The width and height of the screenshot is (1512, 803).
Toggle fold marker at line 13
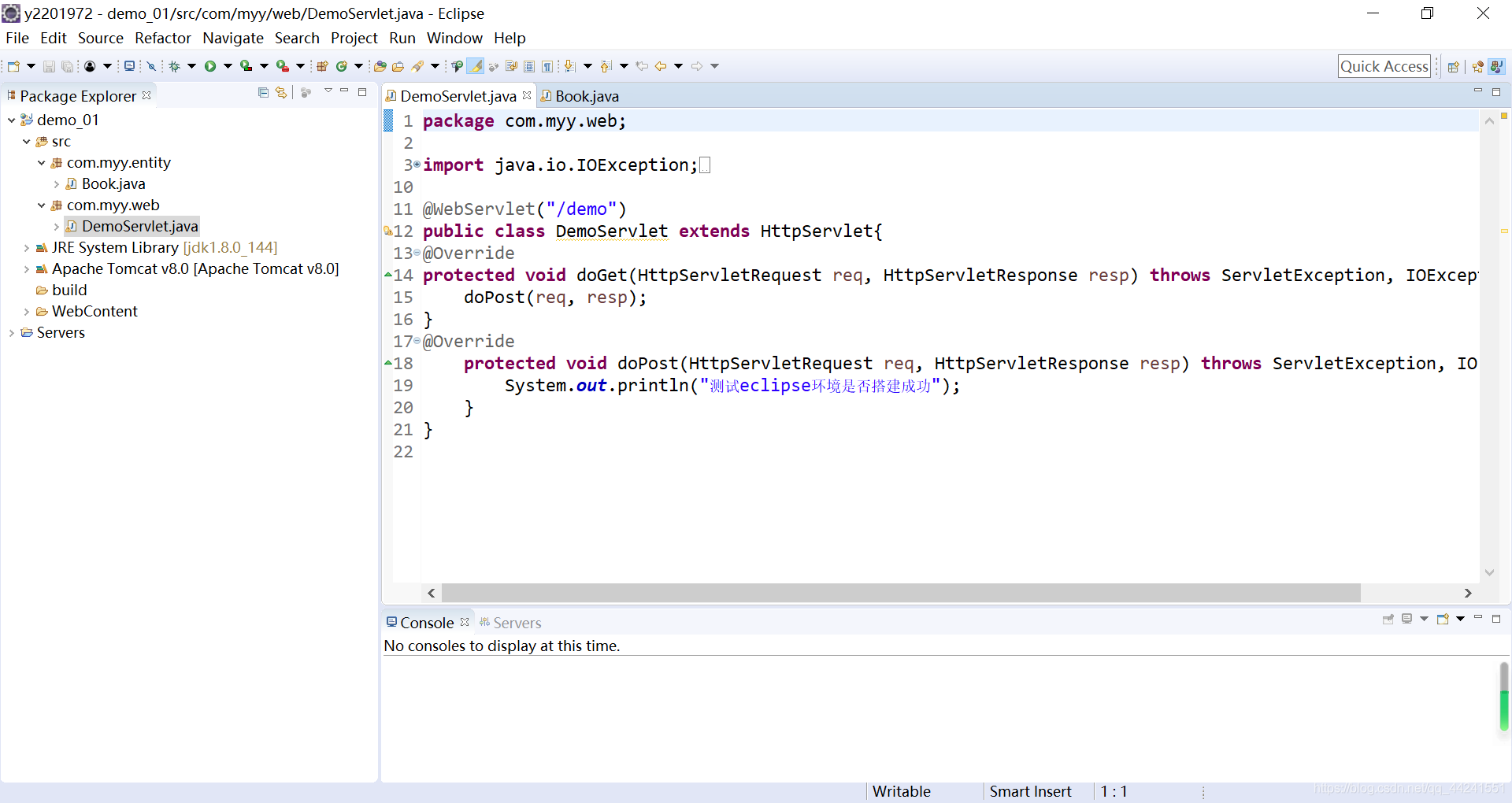[417, 253]
